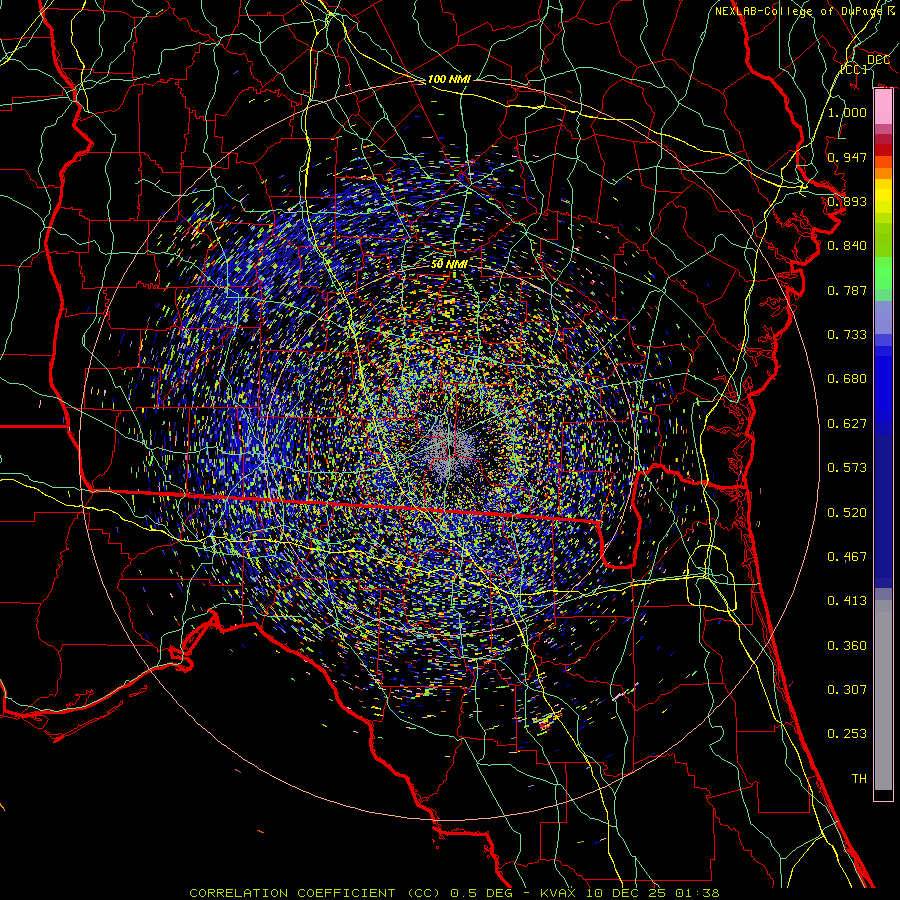Click the 100 NMI range ring label
This screenshot has height=900, width=900.
point(449,79)
